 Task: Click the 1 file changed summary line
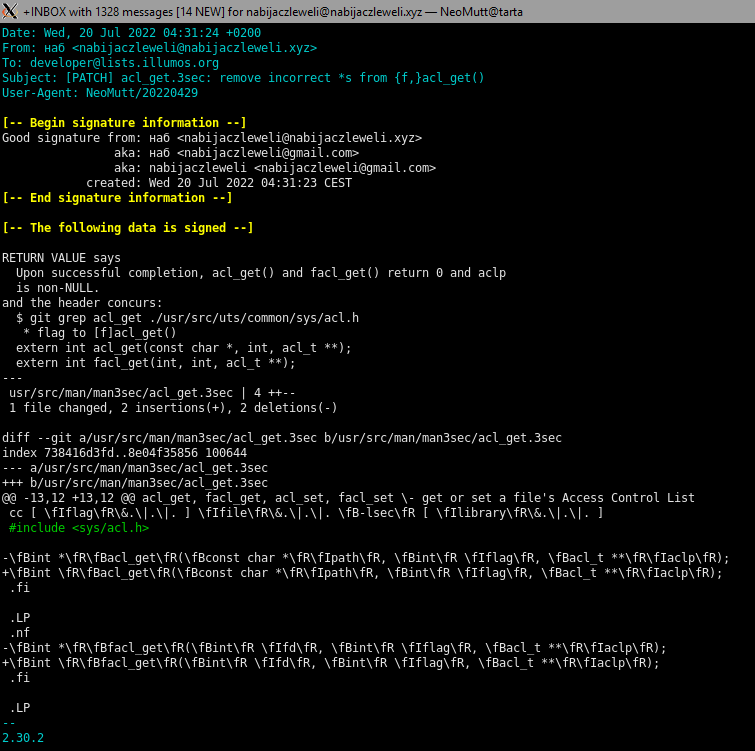(x=173, y=408)
